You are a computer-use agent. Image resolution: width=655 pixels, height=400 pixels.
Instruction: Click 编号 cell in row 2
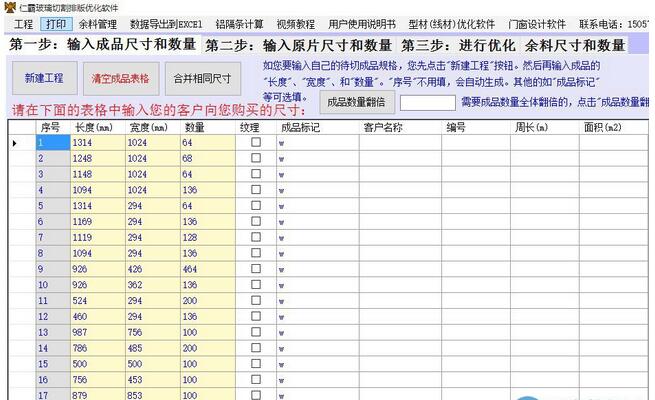point(476,159)
